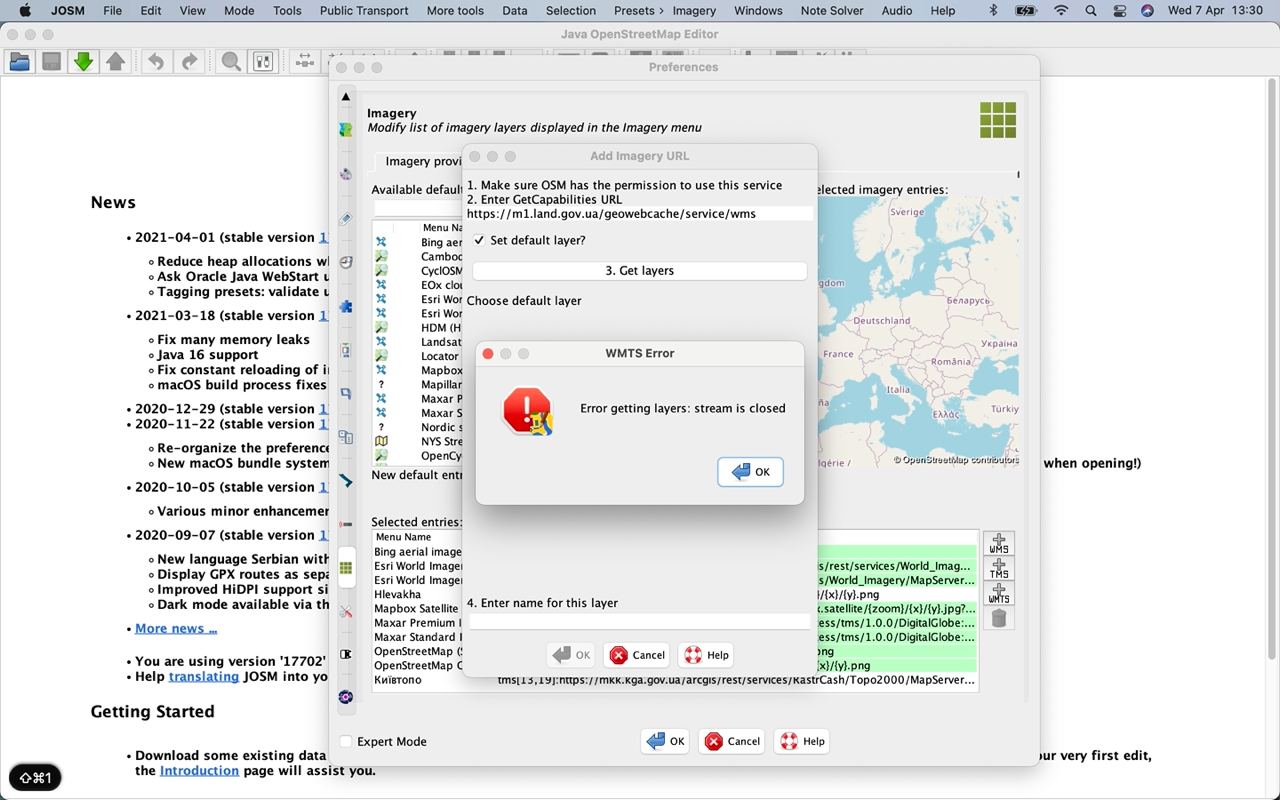The width and height of the screenshot is (1280, 800).
Task: Click the 'Menu Name' header of Selected entries
Action: pos(403,537)
